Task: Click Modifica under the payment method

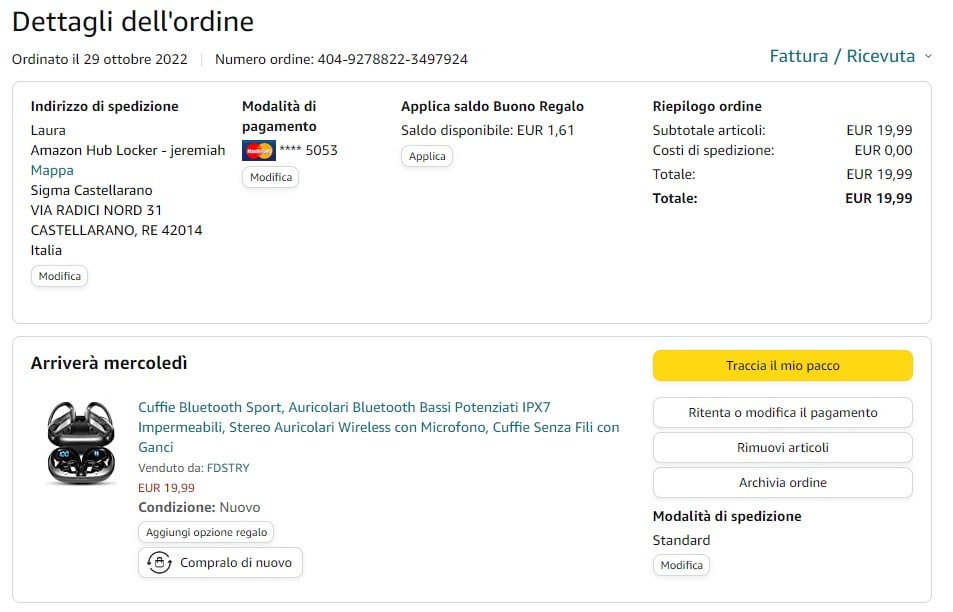Action: click(x=270, y=177)
